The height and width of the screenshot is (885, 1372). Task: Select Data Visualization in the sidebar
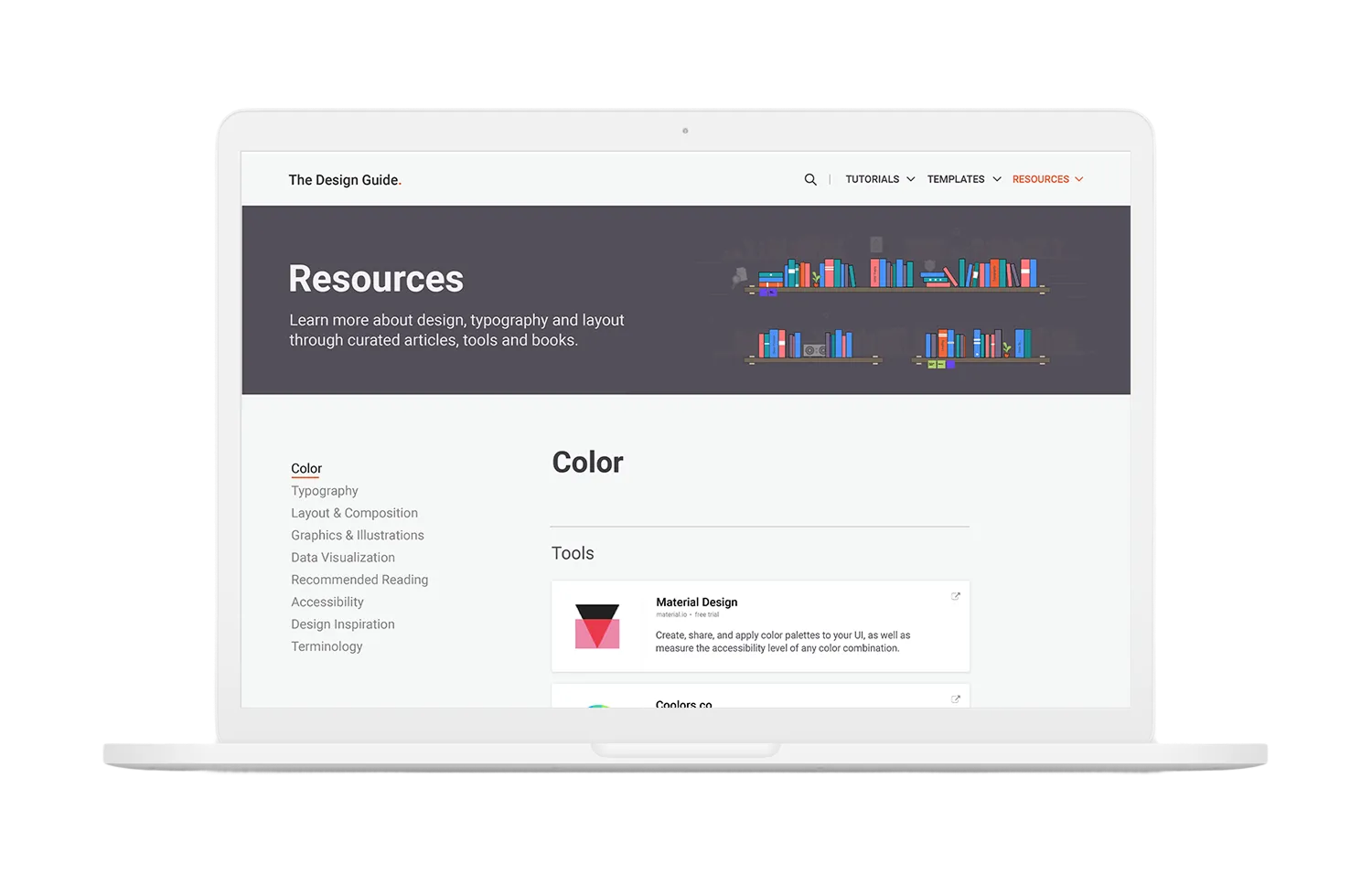pyautogui.click(x=343, y=557)
